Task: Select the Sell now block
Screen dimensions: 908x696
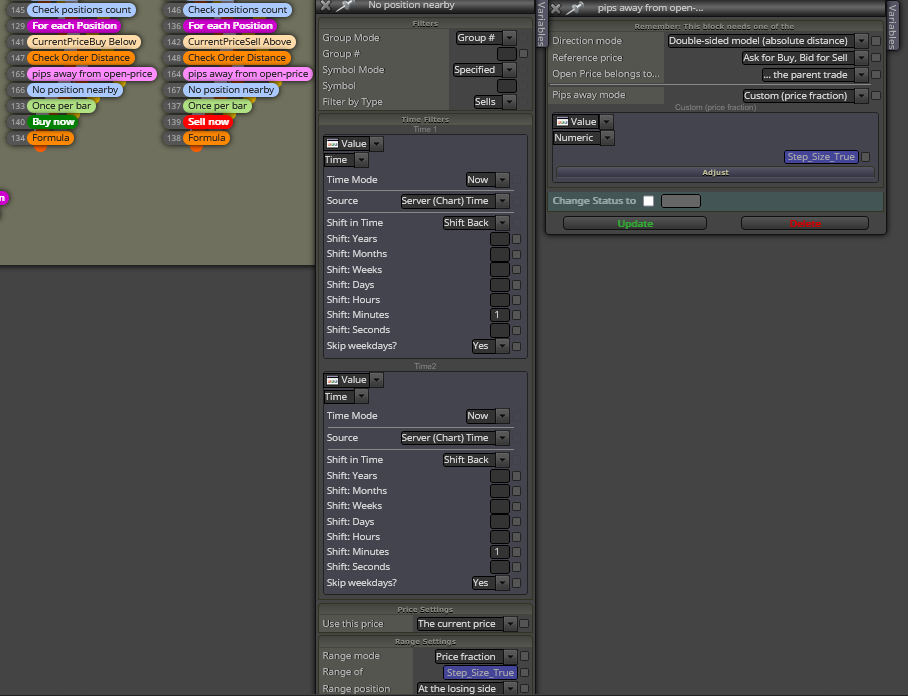Action: [x=208, y=122]
